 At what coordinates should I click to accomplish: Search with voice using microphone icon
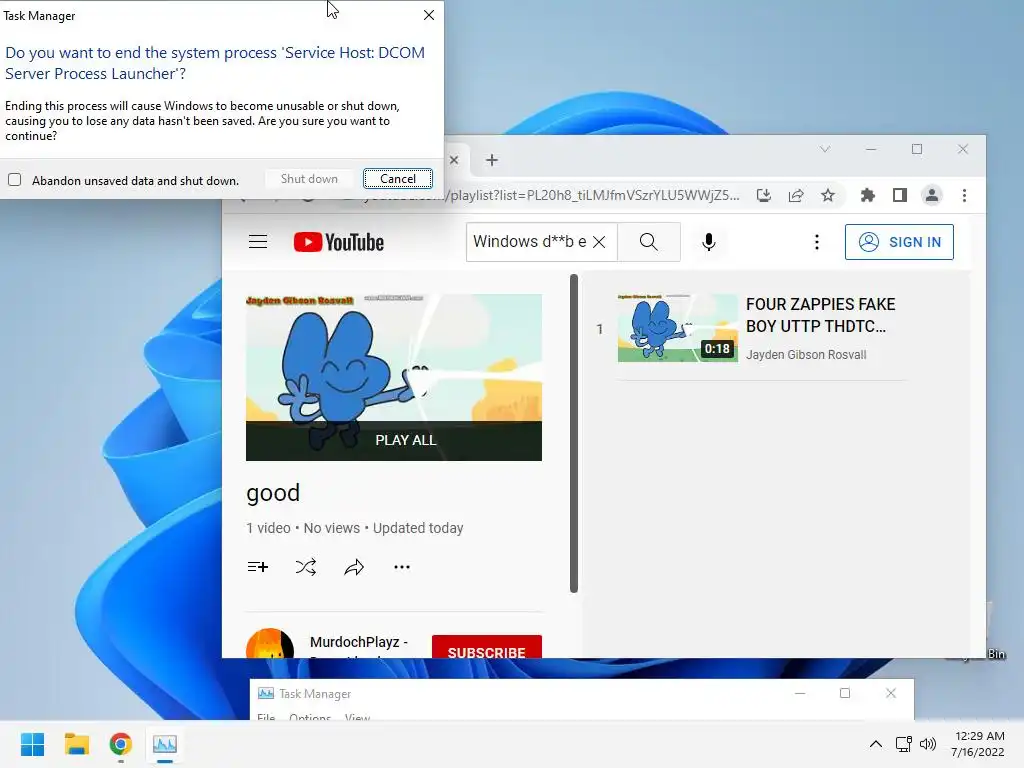(709, 242)
